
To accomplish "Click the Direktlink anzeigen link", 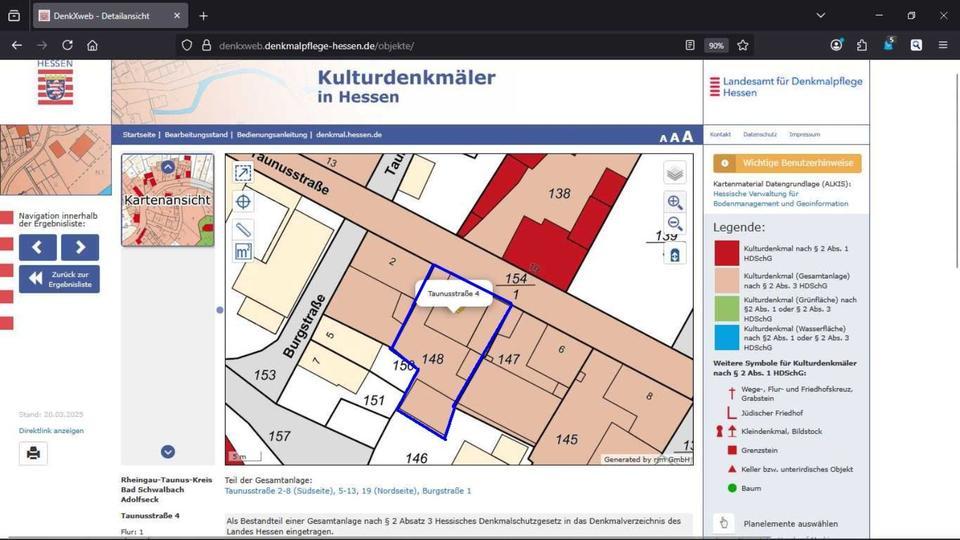I will (51, 431).
